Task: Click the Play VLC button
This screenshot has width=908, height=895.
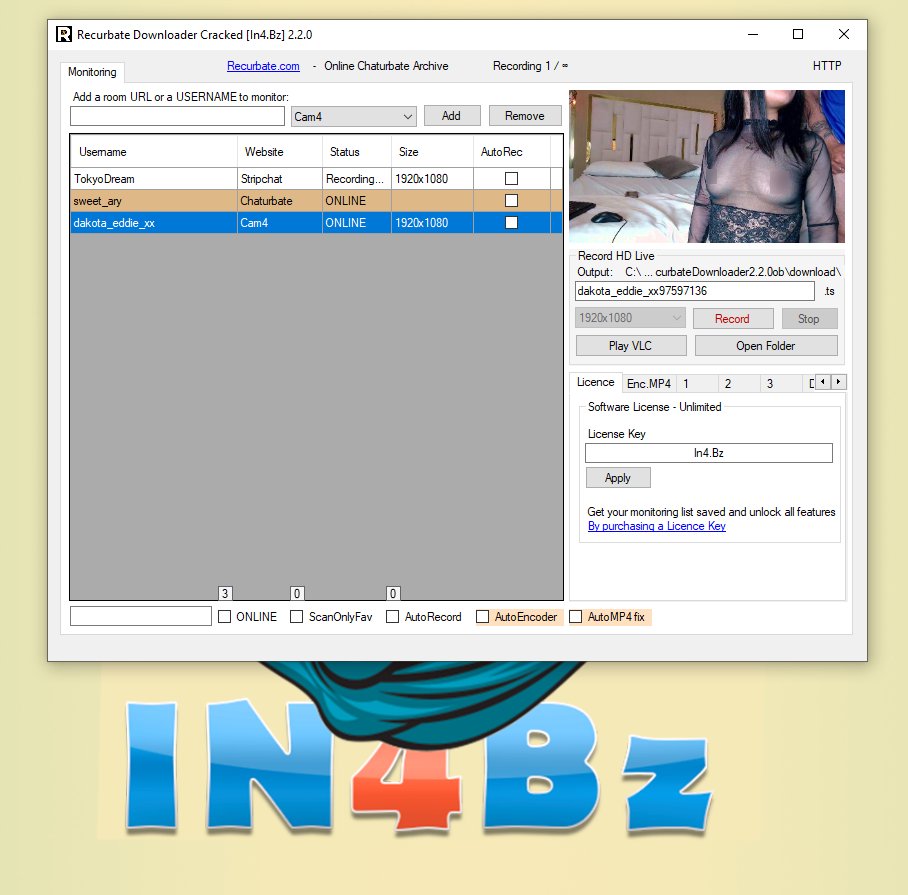Action: click(x=631, y=346)
